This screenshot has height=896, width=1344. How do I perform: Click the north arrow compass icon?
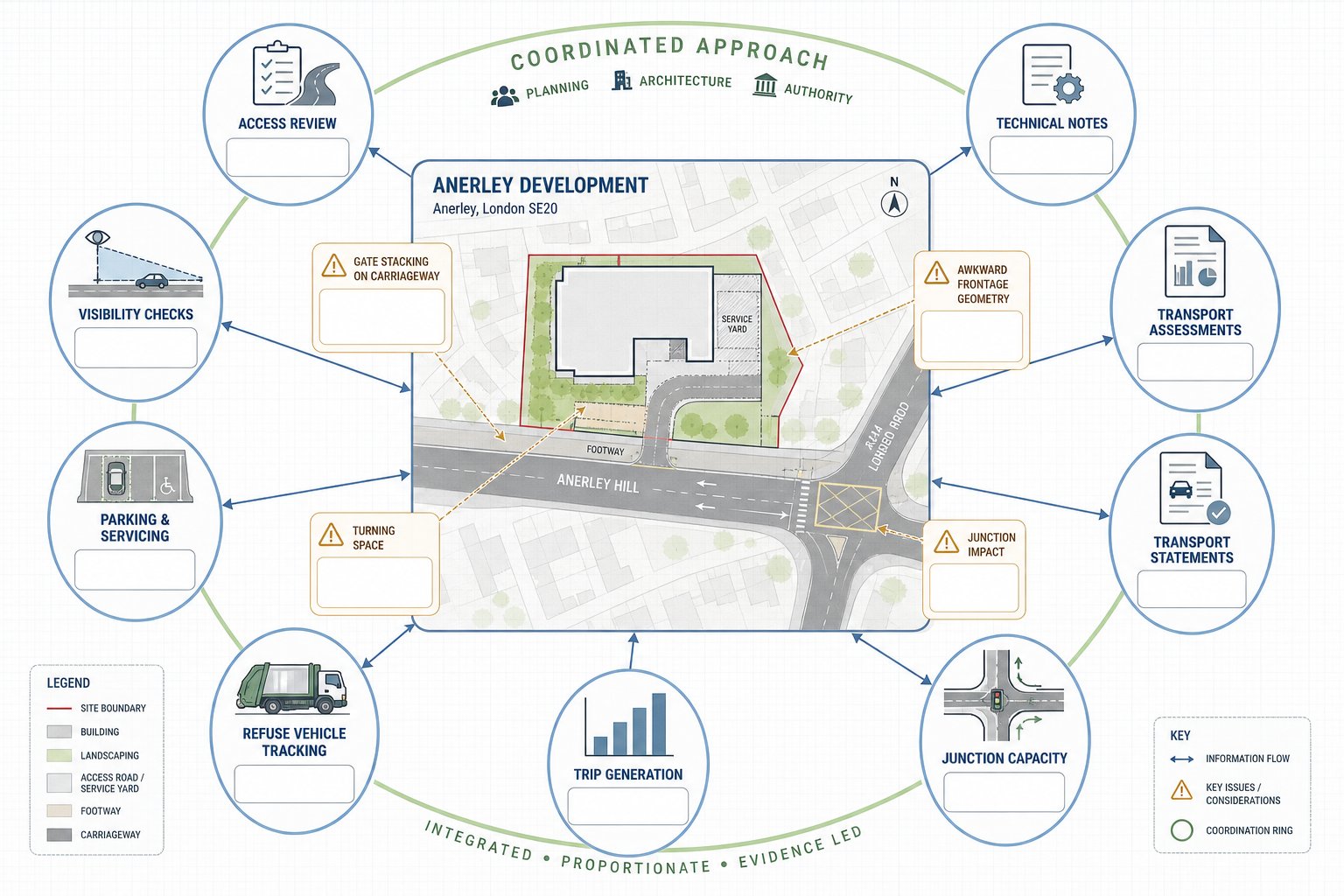894,204
